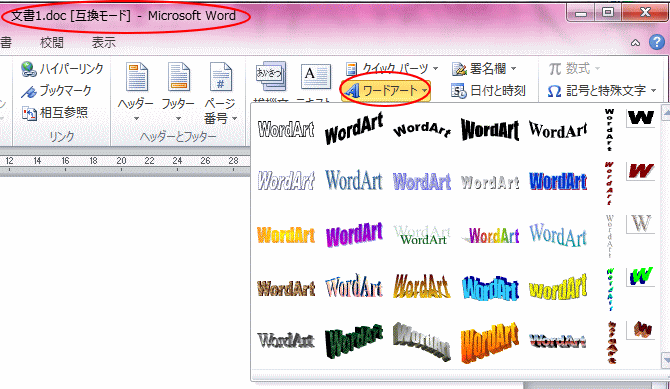Select the black W WordArt style thumbnail

(x=641, y=118)
